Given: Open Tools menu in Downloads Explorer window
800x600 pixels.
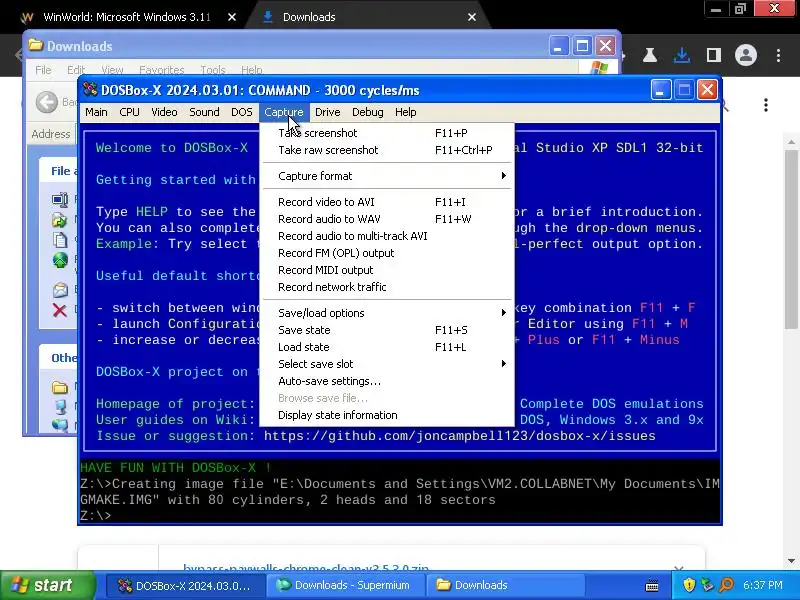Looking at the screenshot, I should coord(213,69).
